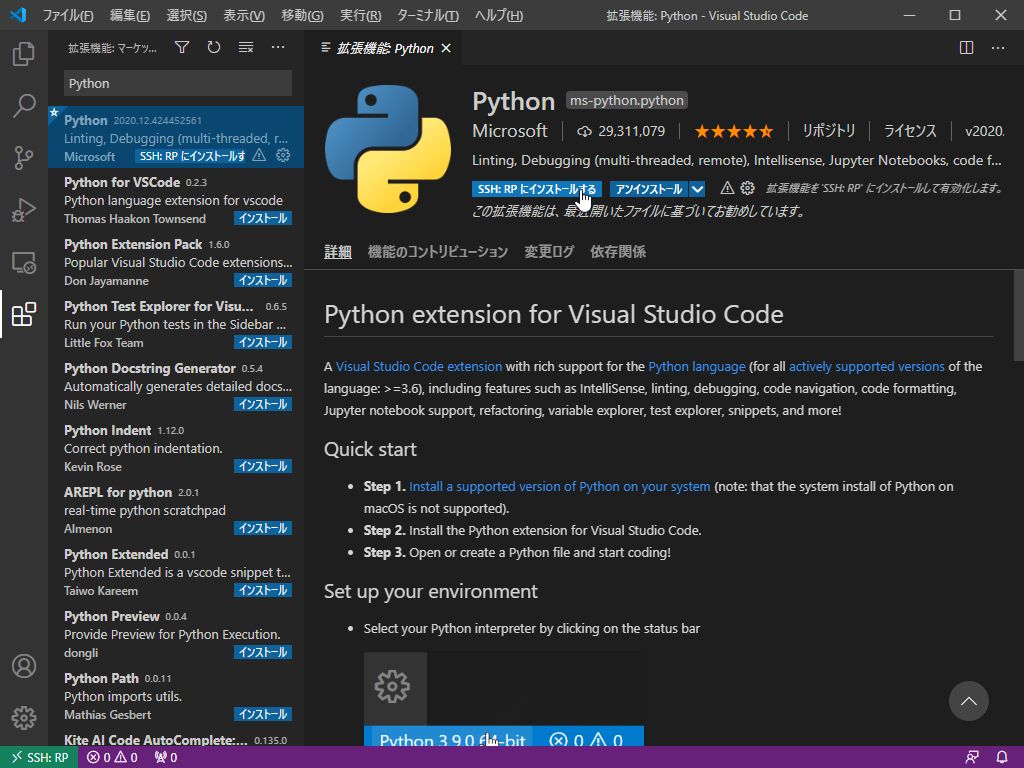
Task: Install Python for VSCode extension
Action: [263, 218]
